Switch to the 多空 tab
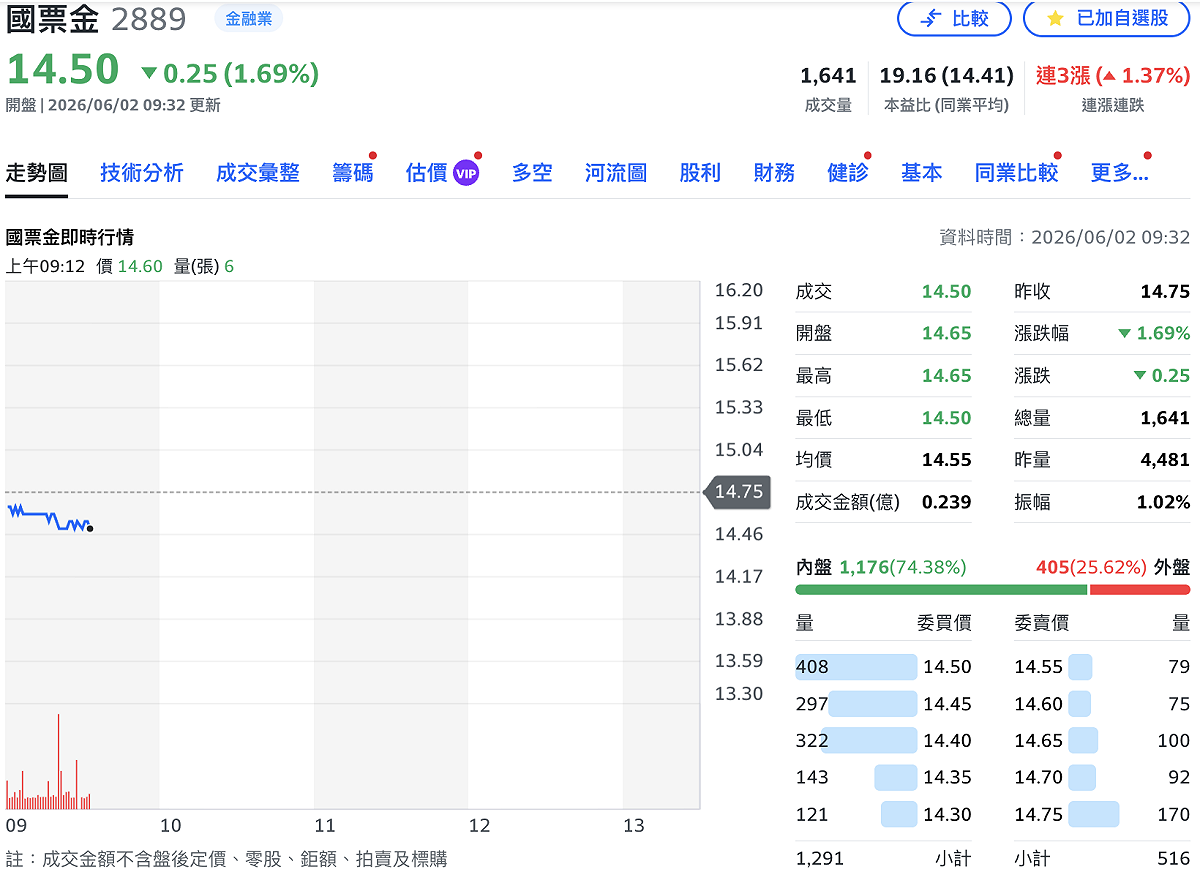The image size is (1200, 872). (x=532, y=173)
